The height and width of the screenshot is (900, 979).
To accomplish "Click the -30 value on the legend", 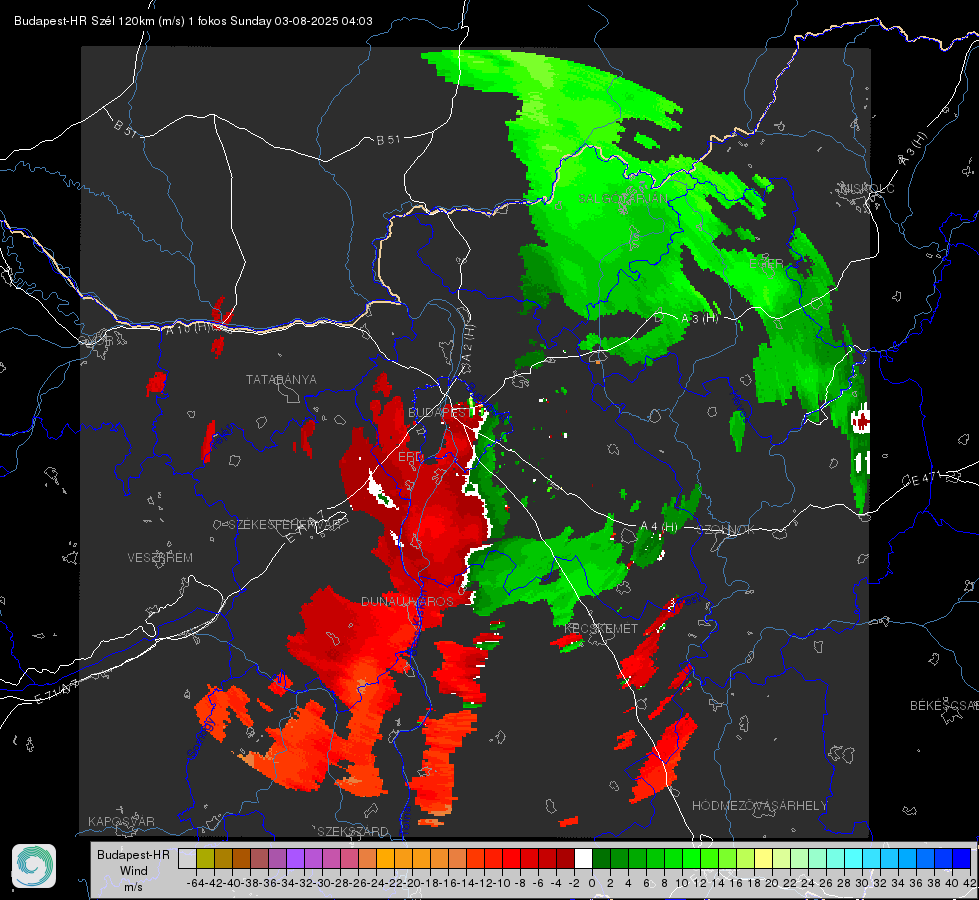I will tap(322, 883).
